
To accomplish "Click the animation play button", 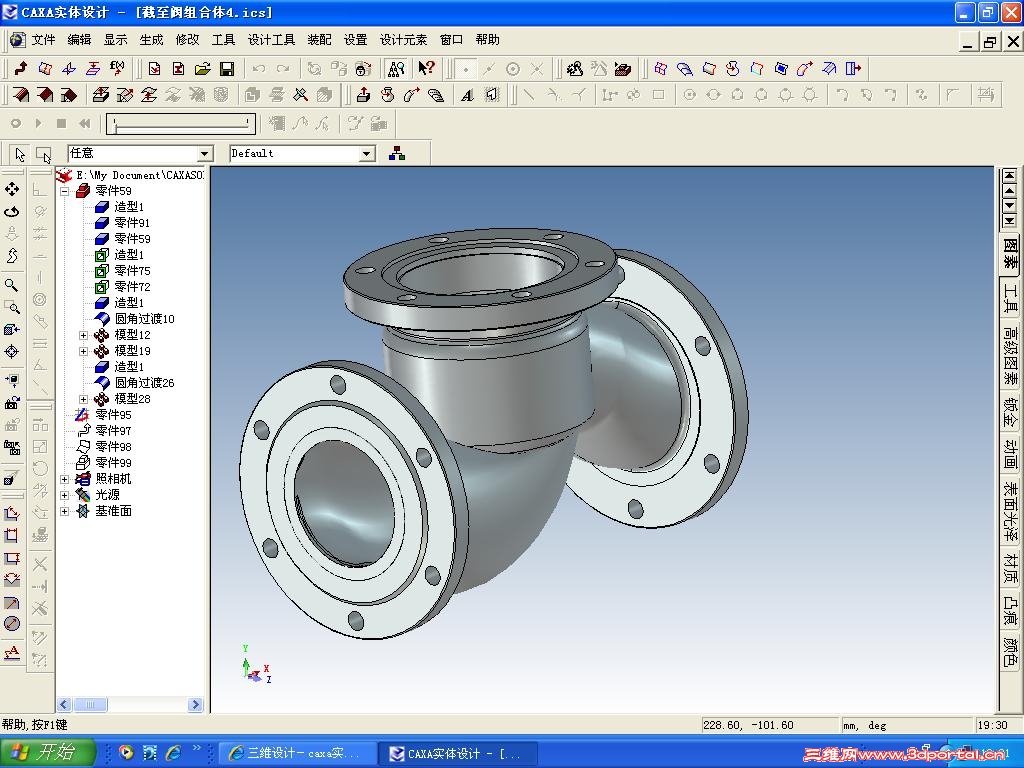I will pos(39,123).
